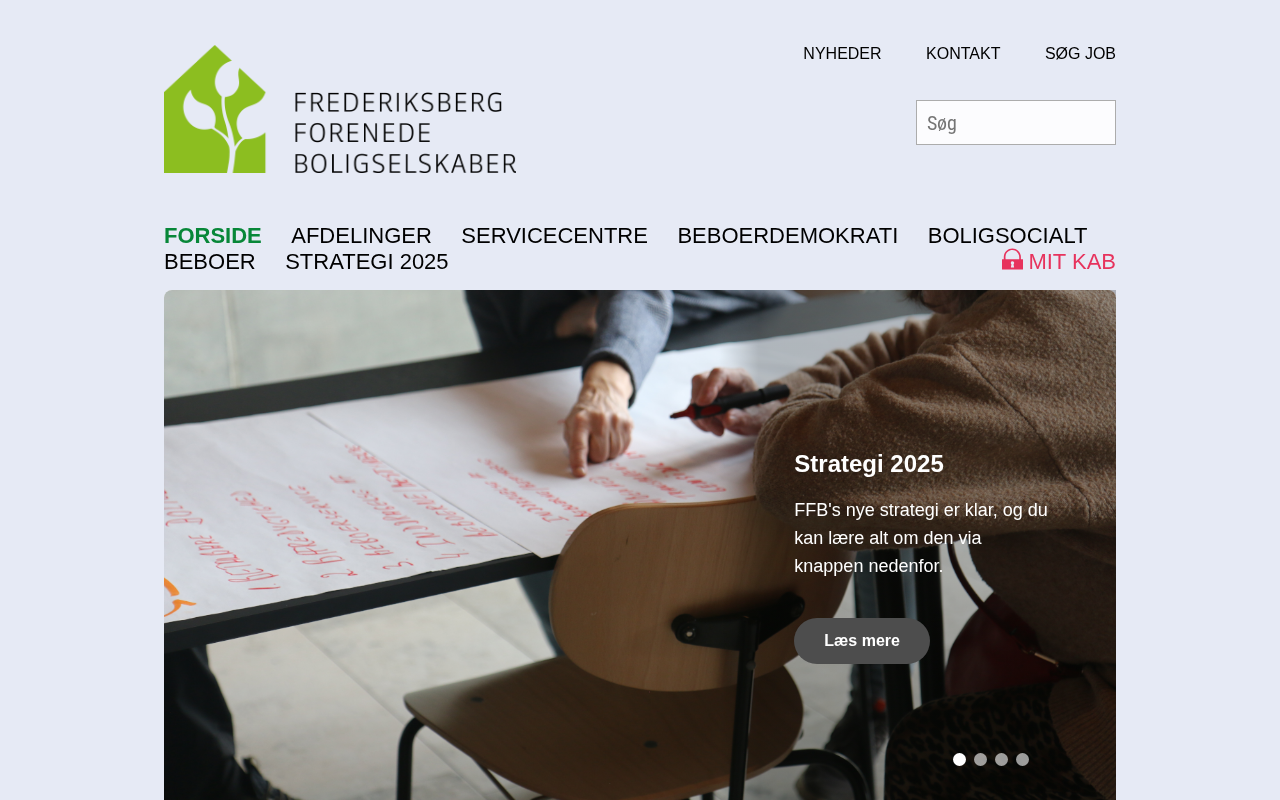The image size is (1280, 800).
Task: Open the FORSIDE menu item
Action: click(x=213, y=236)
